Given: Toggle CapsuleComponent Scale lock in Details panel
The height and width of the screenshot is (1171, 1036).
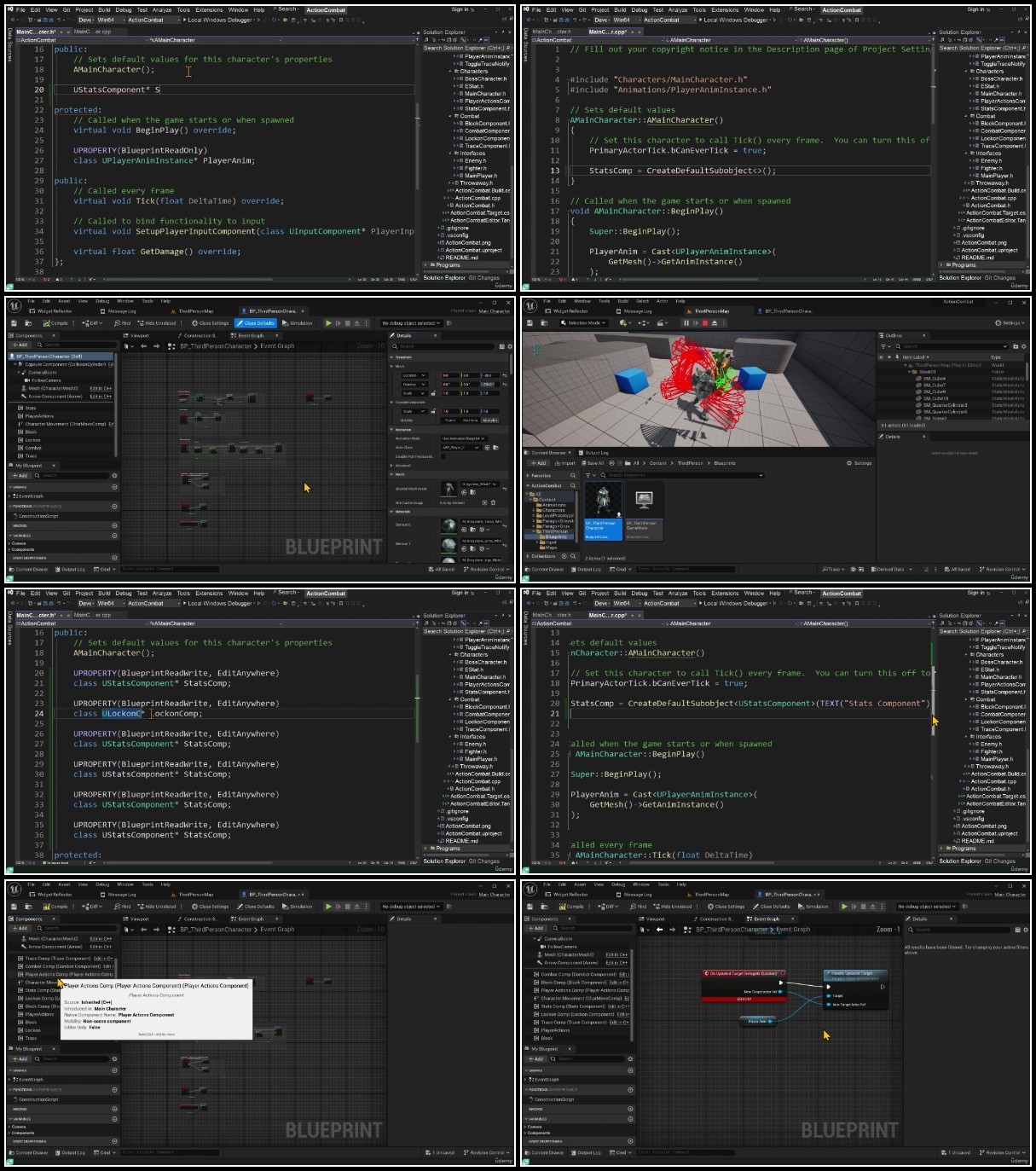Looking at the screenshot, I should pyautogui.click(x=433, y=411).
